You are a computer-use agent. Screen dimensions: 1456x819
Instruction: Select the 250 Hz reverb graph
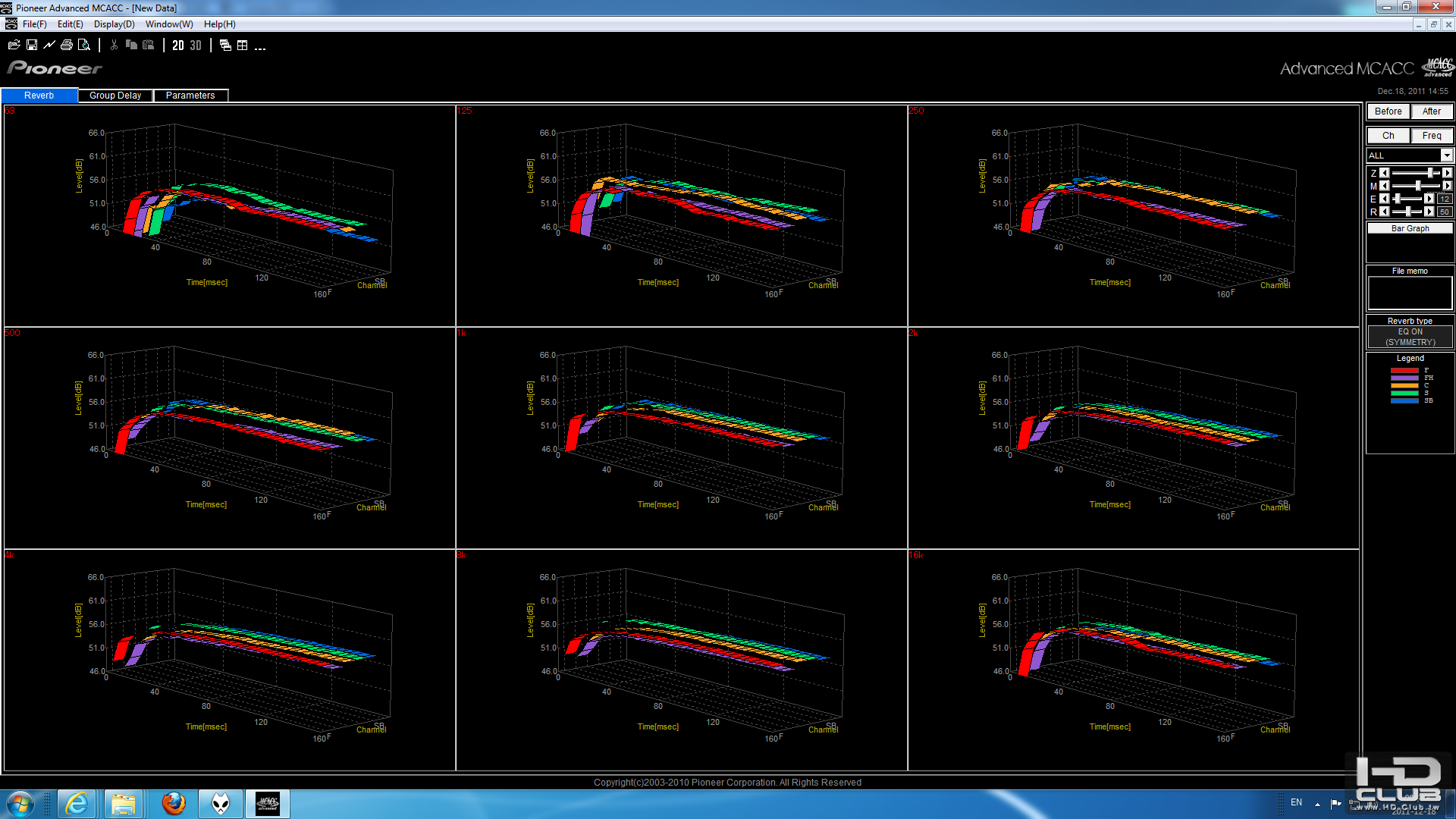tap(1134, 216)
